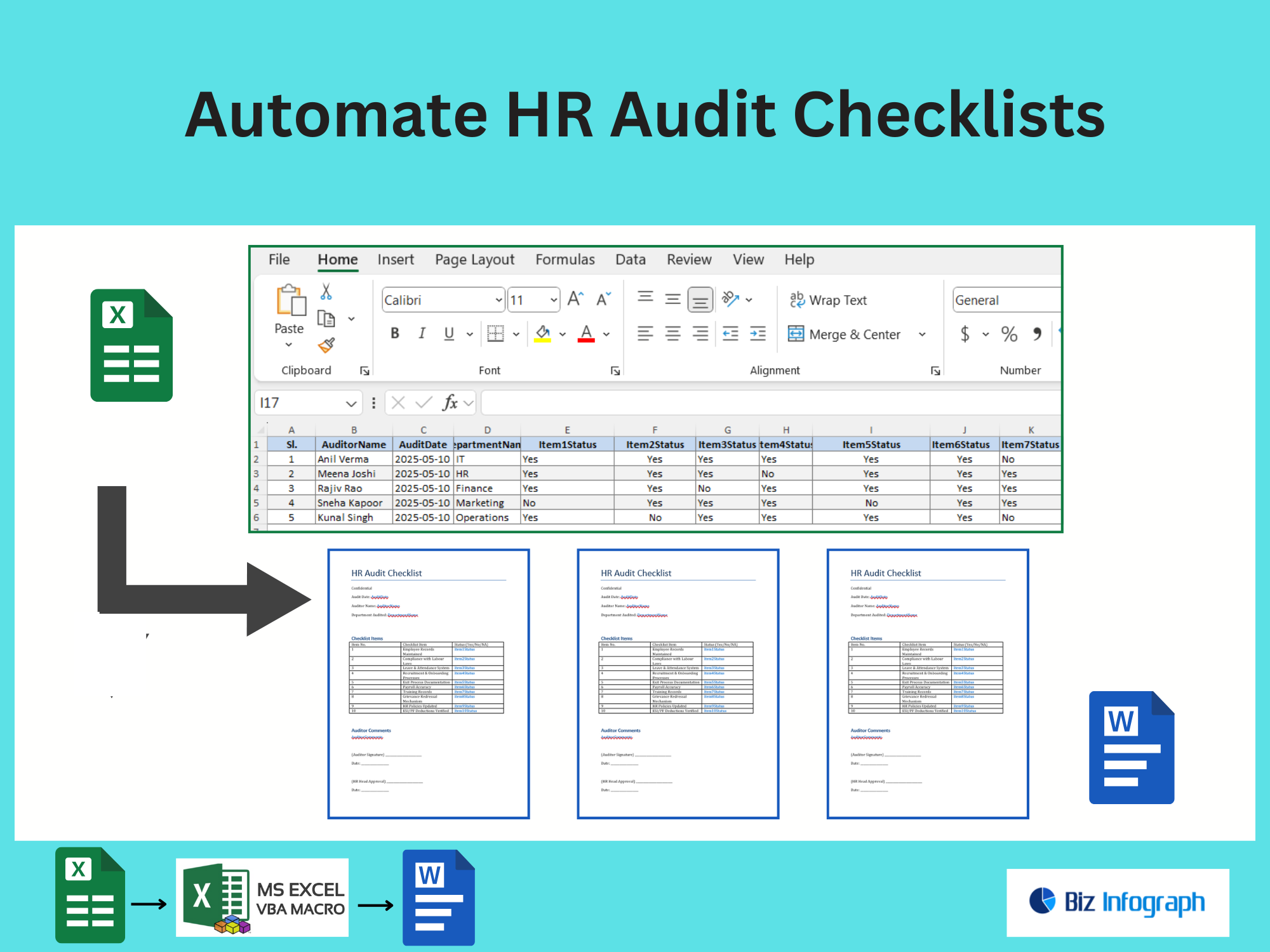Click the Select All corner triangle
The image size is (1270, 952).
click(260, 430)
